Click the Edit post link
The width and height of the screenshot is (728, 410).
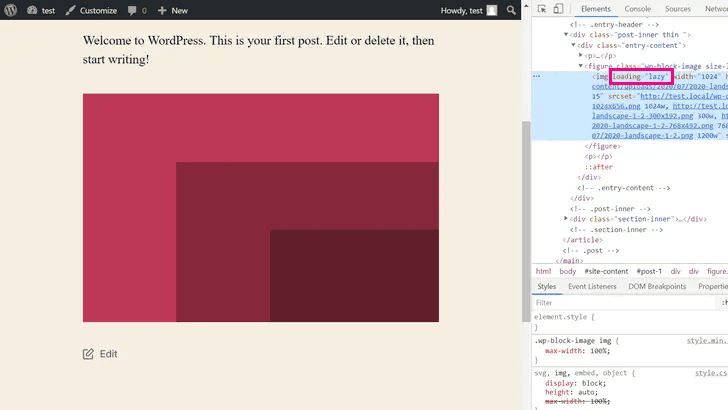coord(108,354)
